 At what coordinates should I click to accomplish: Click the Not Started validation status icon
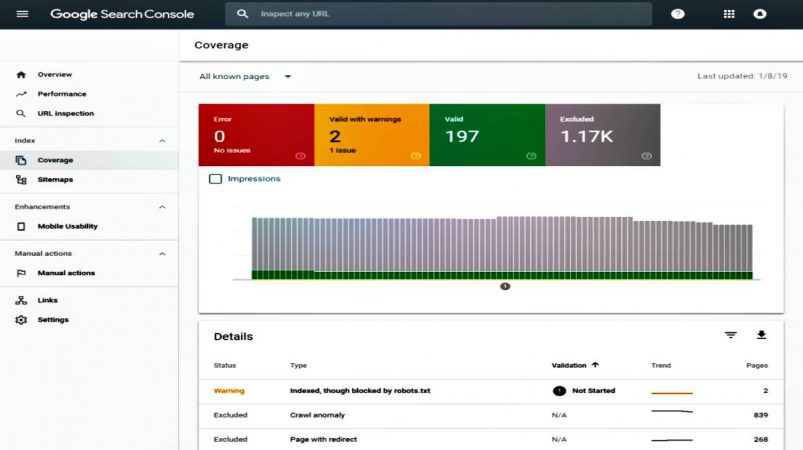pos(559,391)
